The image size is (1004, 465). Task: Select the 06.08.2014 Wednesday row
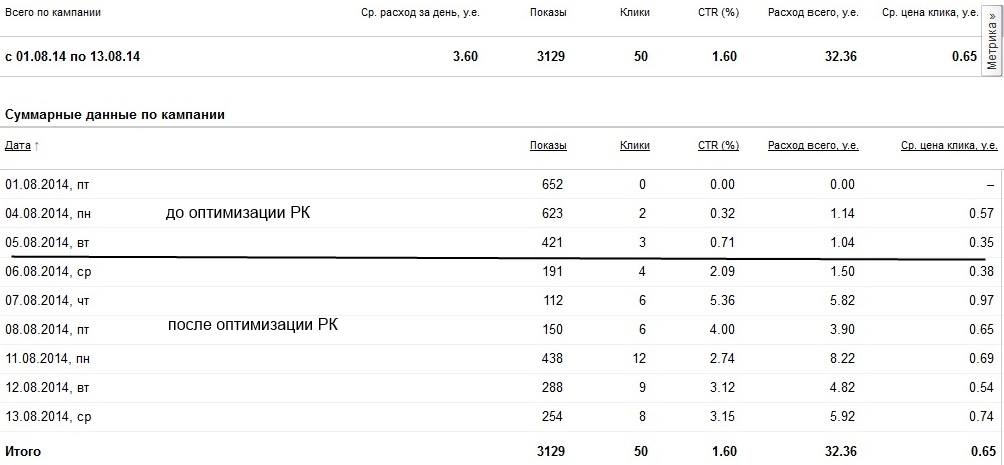coord(502,272)
